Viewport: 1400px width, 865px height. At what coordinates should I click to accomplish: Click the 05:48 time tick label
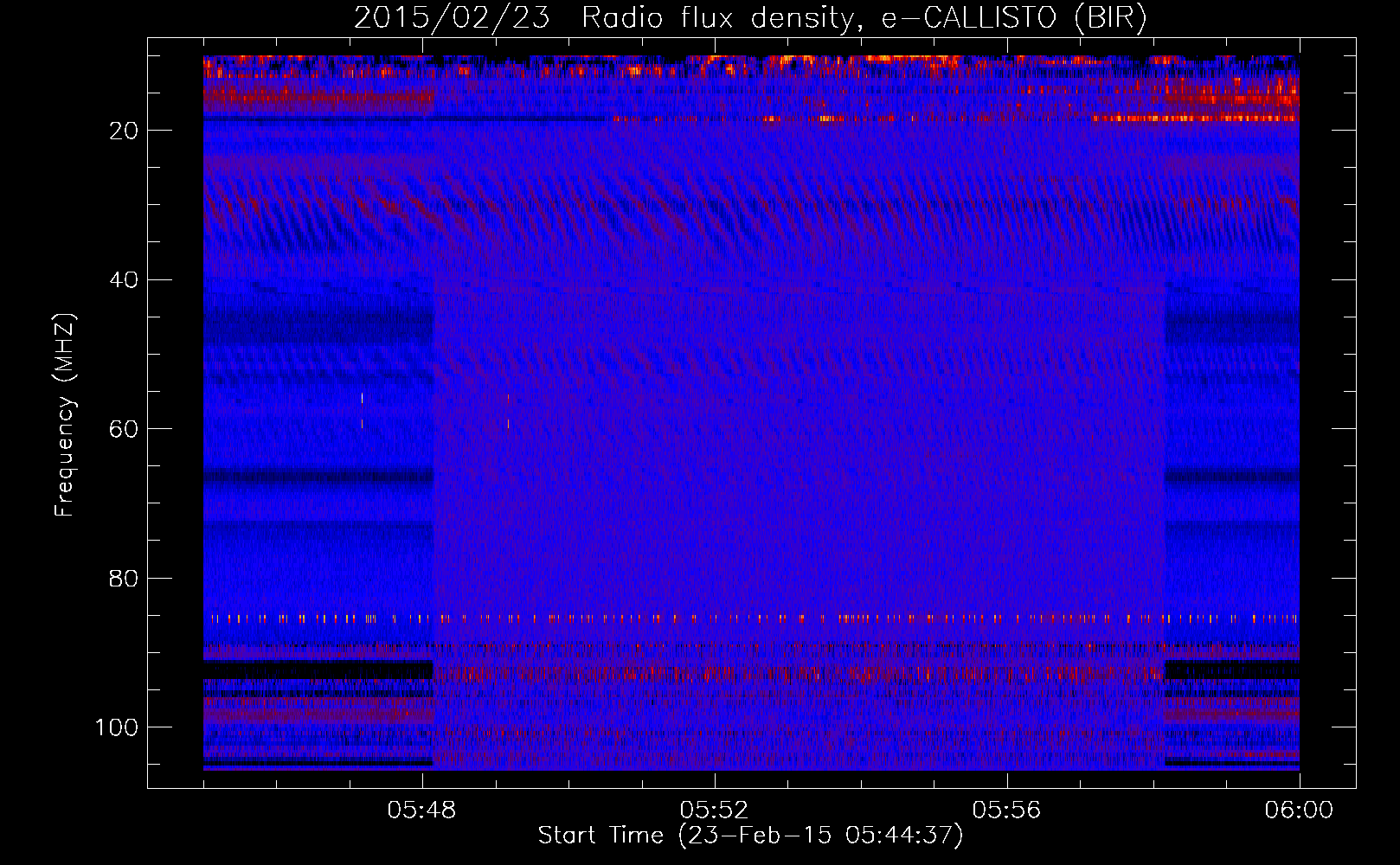(x=422, y=811)
